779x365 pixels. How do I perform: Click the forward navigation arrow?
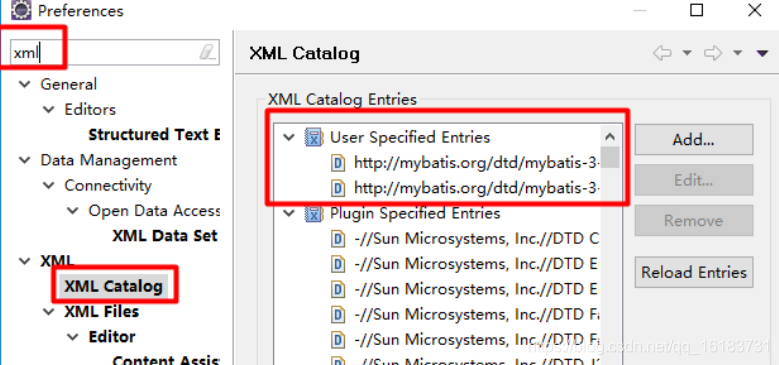point(713,53)
